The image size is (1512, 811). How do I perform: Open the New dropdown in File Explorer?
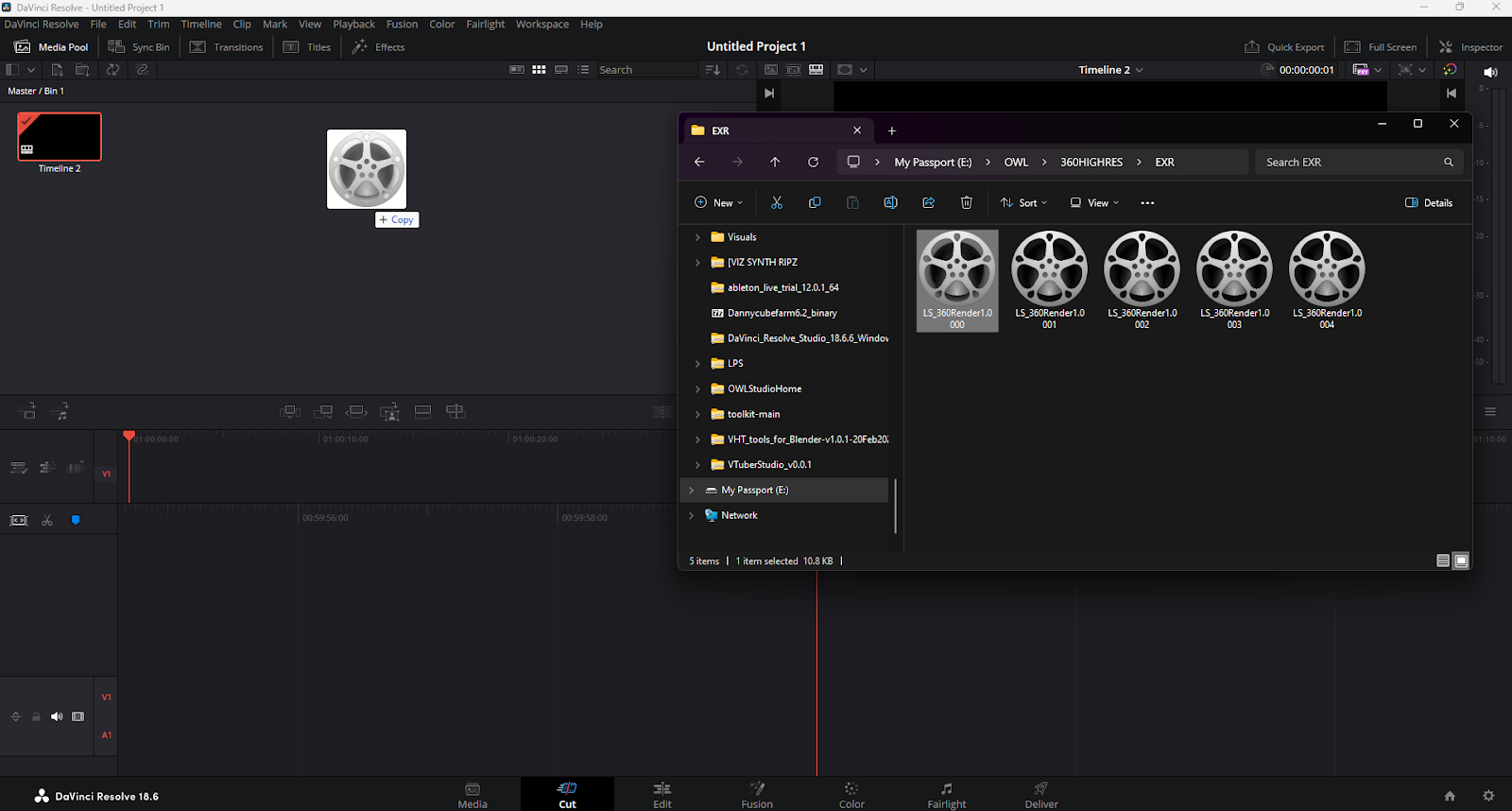[718, 203]
